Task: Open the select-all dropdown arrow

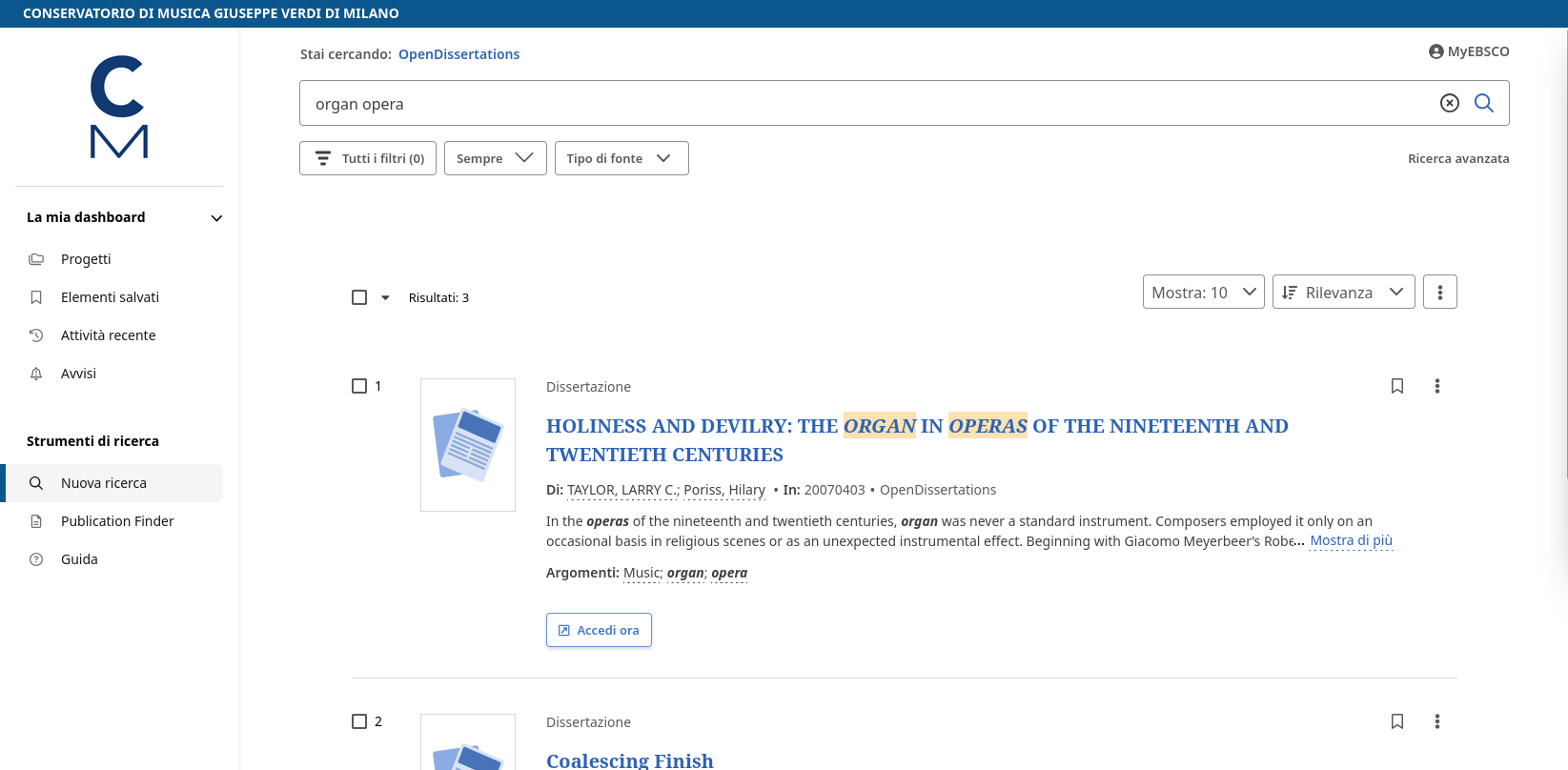Action: click(385, 298)
